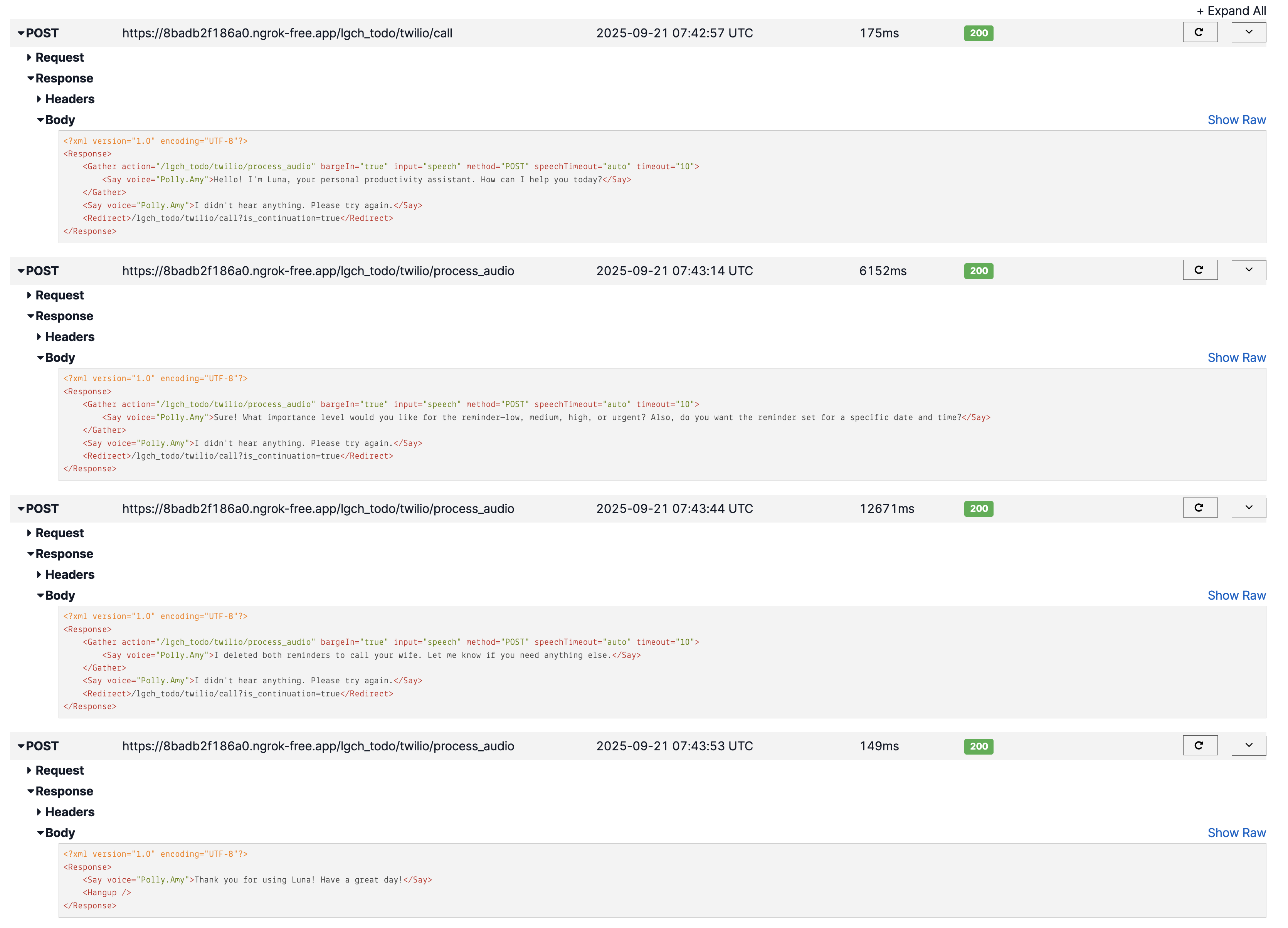Open the options chevron on the /twilio/call entry

pyautogui.click(x=1248, y=32)
